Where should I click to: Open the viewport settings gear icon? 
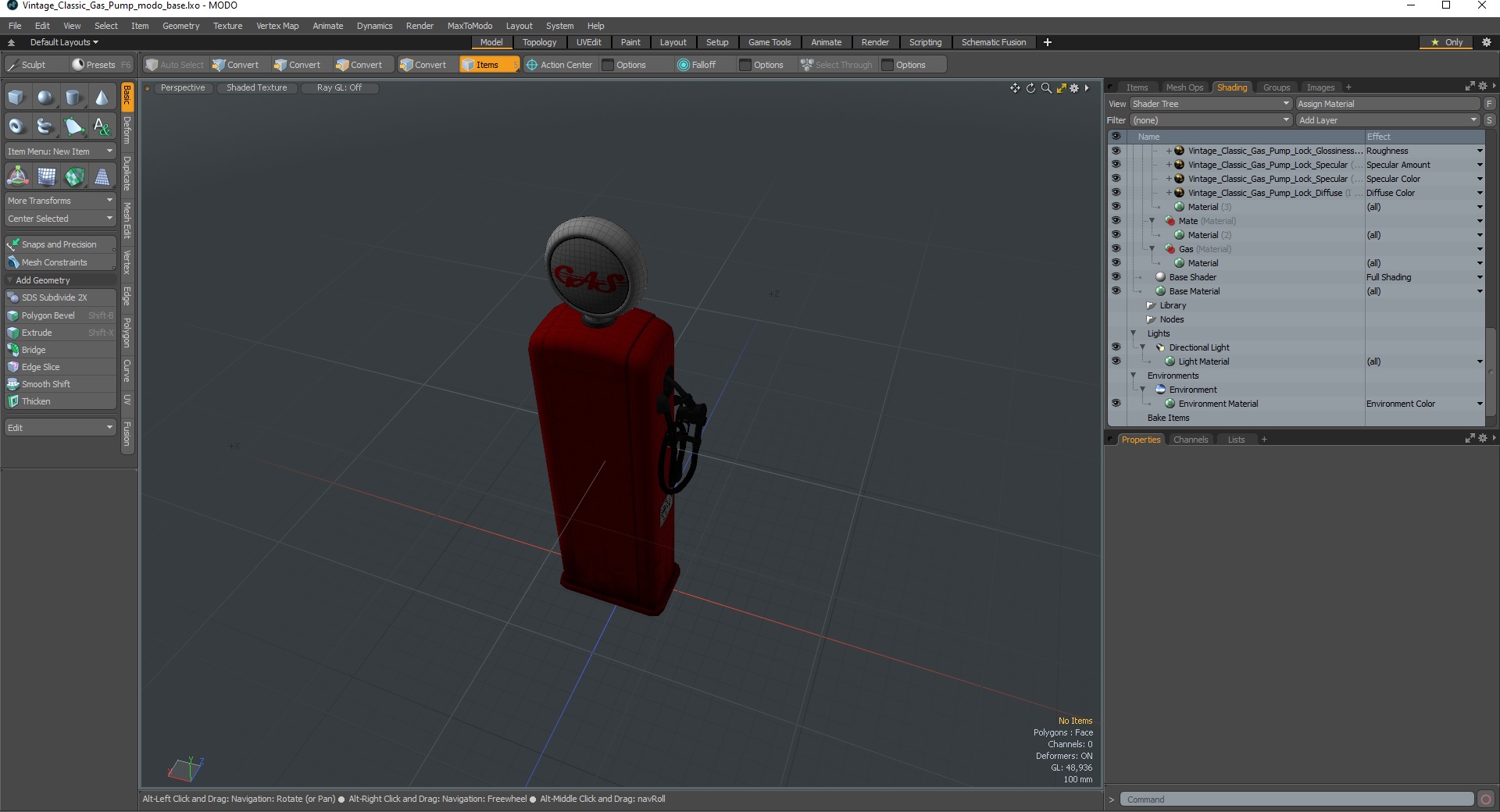click(1074, 88)
